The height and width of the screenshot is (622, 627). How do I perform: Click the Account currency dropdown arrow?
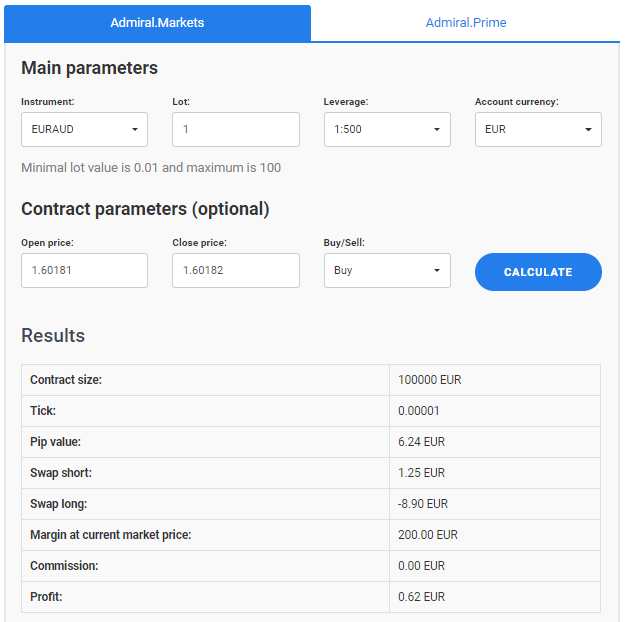point(588,129)
